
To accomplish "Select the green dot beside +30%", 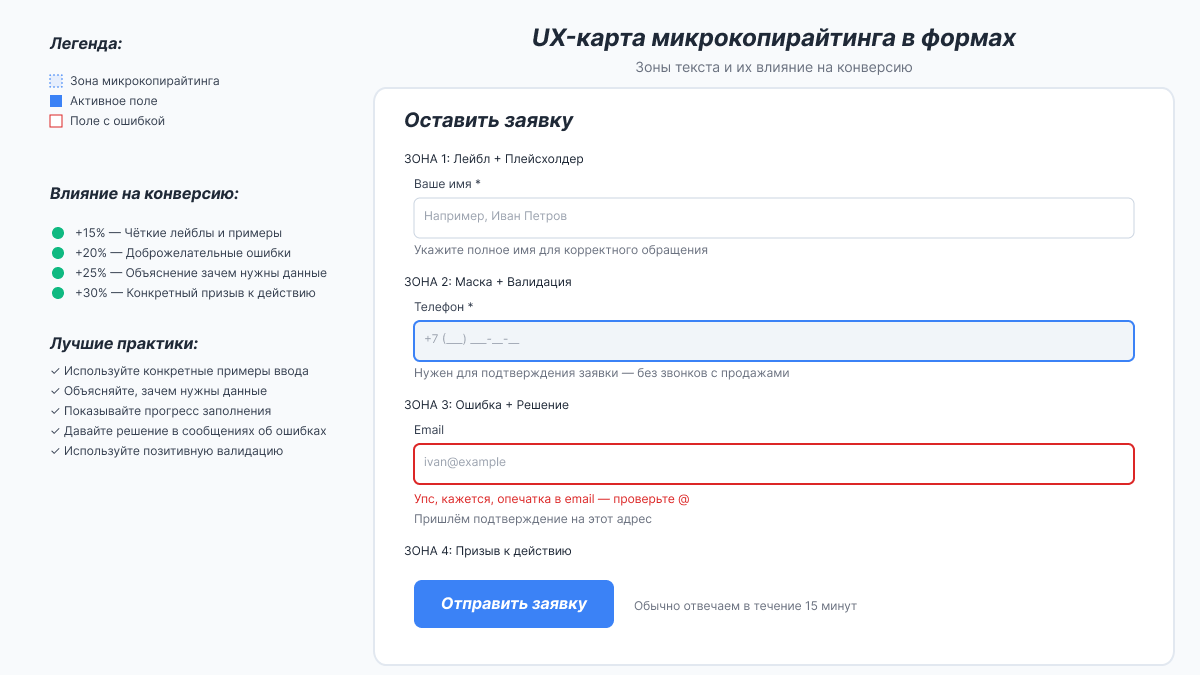I will 56,292.
